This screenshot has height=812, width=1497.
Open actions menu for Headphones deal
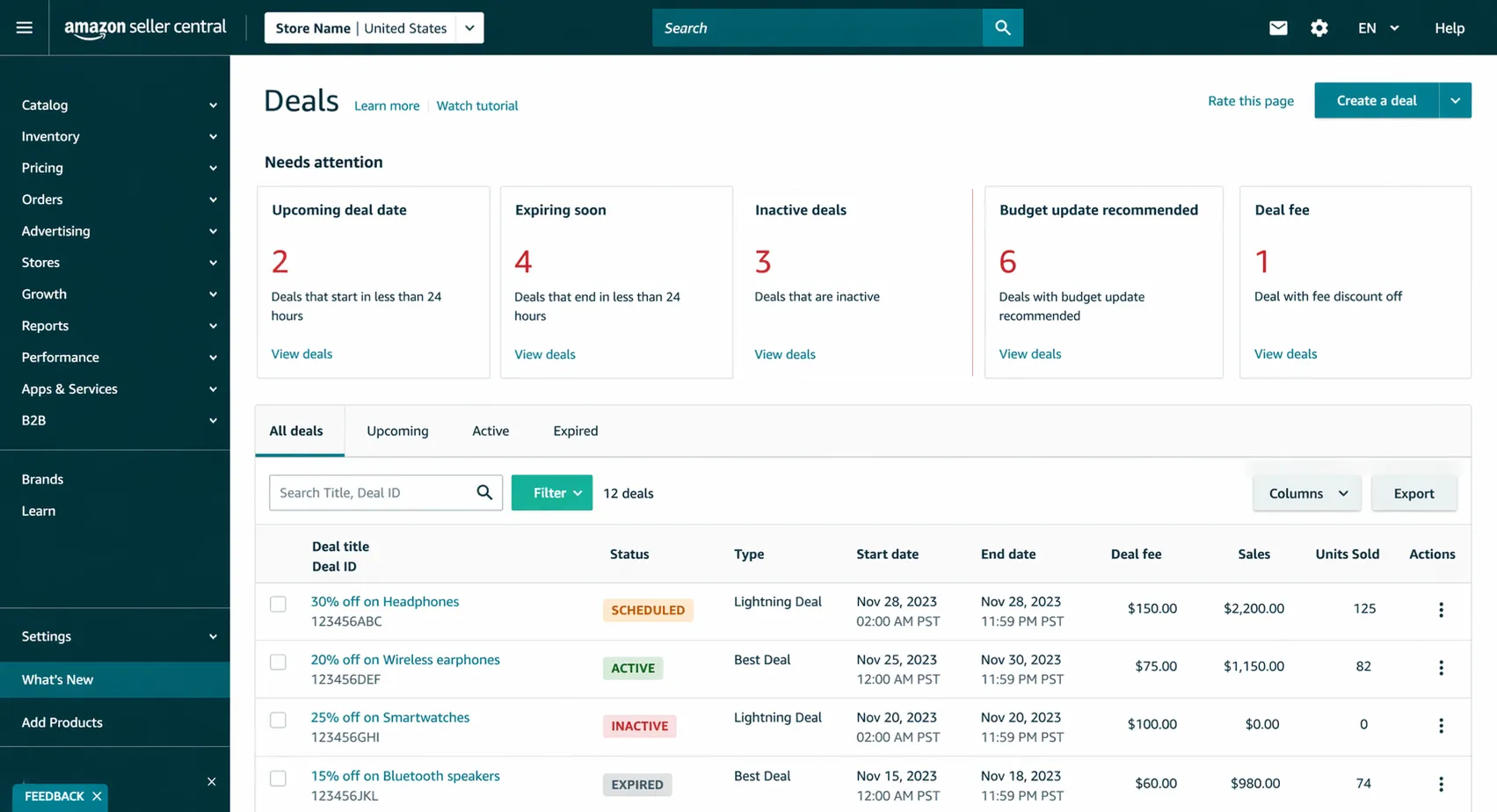point(1441,610)
